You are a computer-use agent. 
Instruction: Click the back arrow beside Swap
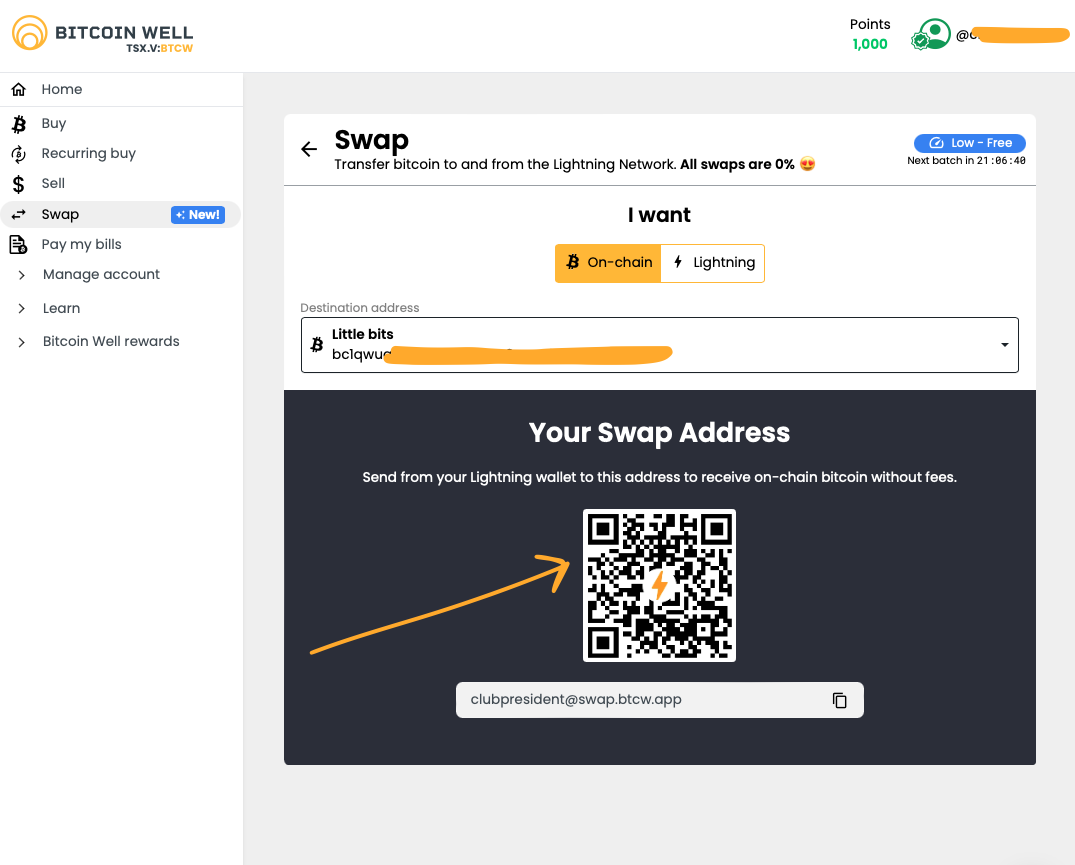[x=309, y=149]
